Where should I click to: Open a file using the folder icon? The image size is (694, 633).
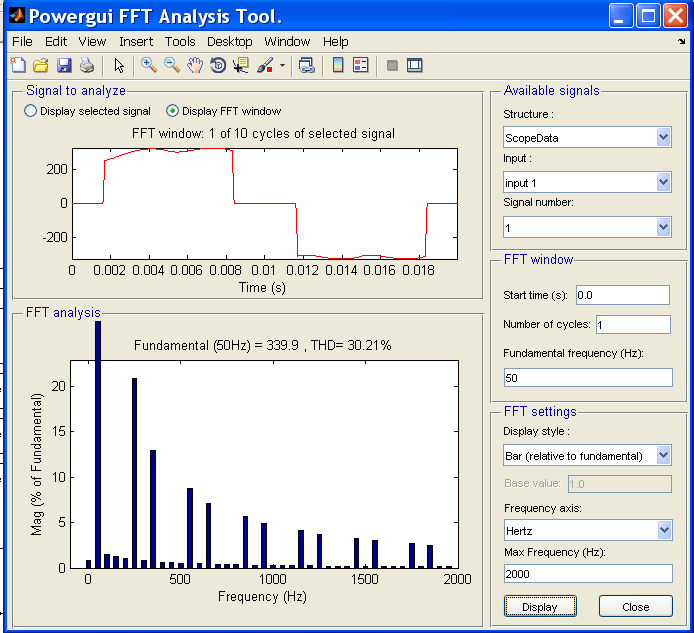point(41,66)
